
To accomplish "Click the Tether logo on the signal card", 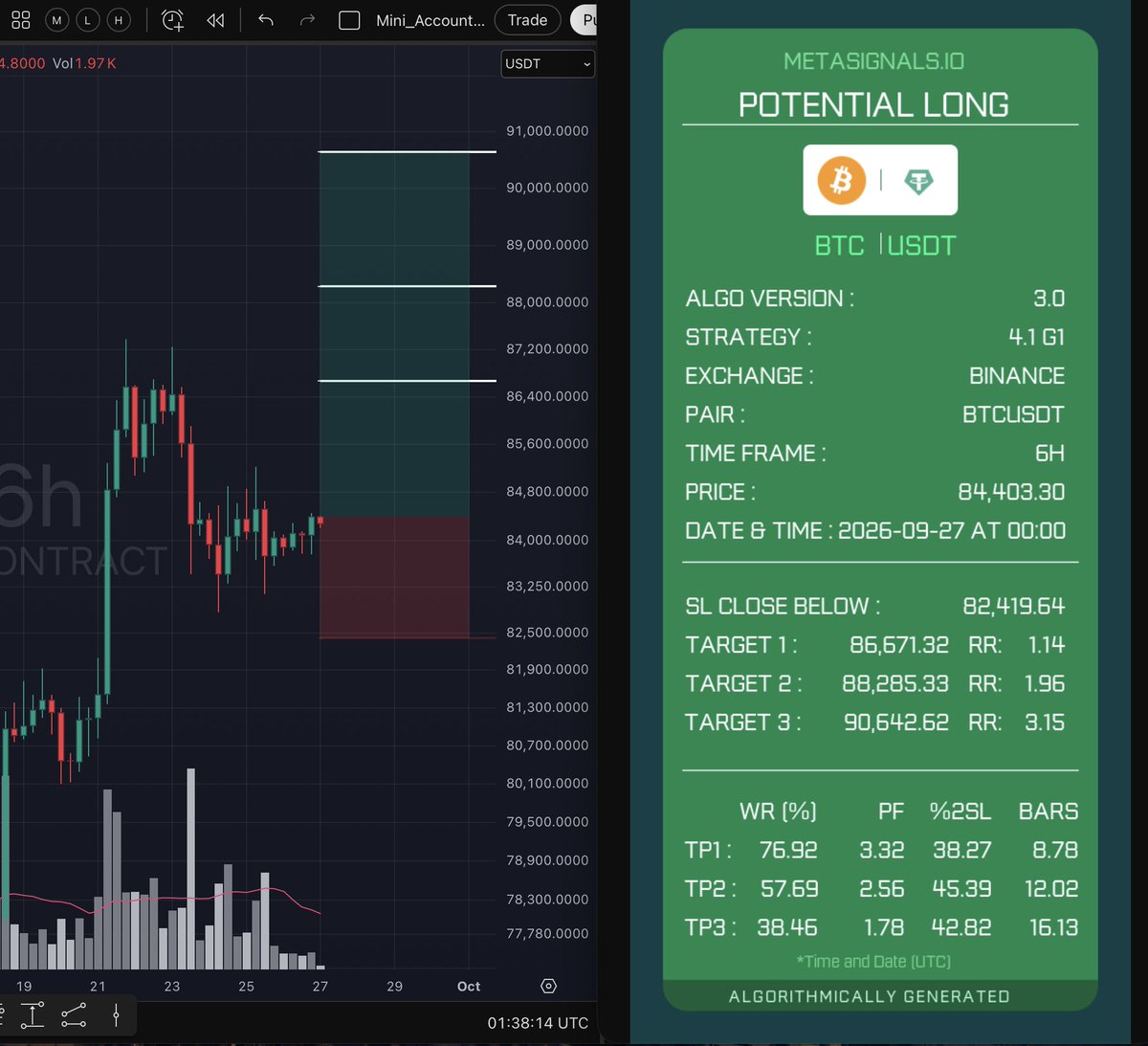I will click(918, 181).
